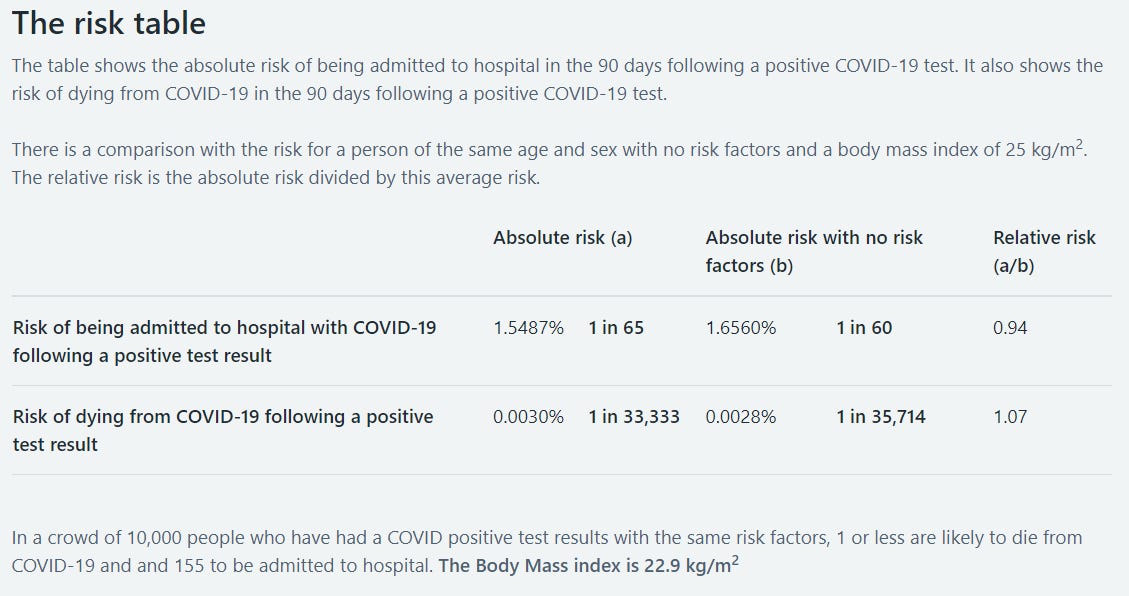Screen dimensions: 1129x596
Task: Click the "1 in 65" odds value
Action: pyautogui.click(x=616, y=328)
